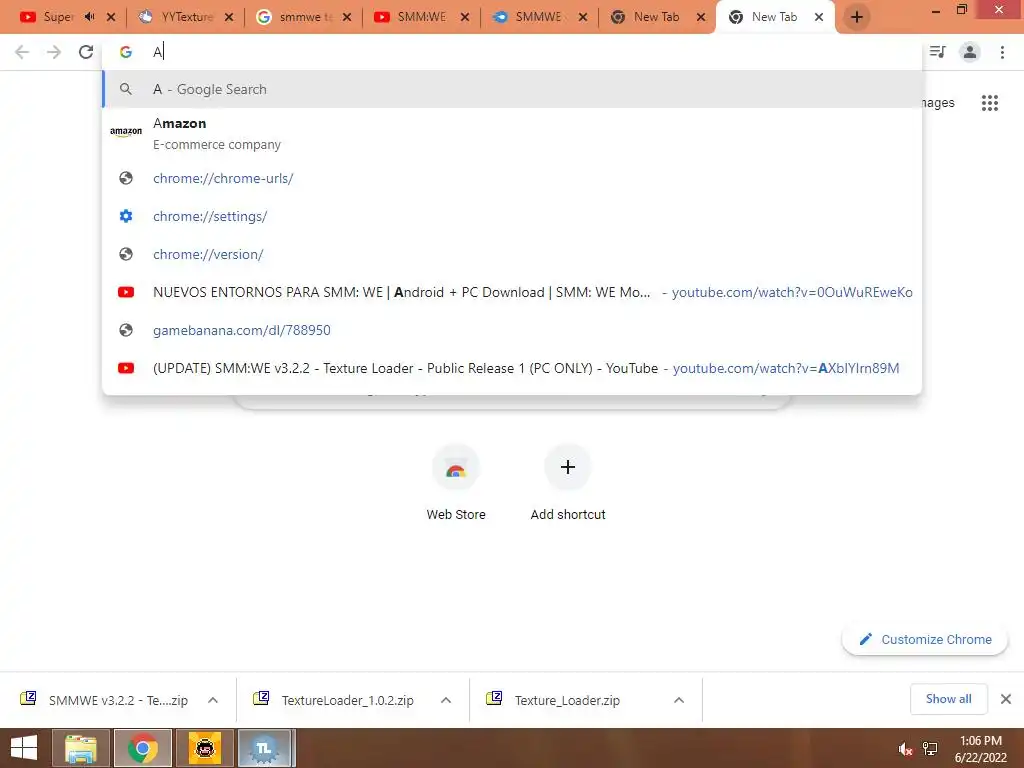Click the network tray icon

[x=930, y=749]
